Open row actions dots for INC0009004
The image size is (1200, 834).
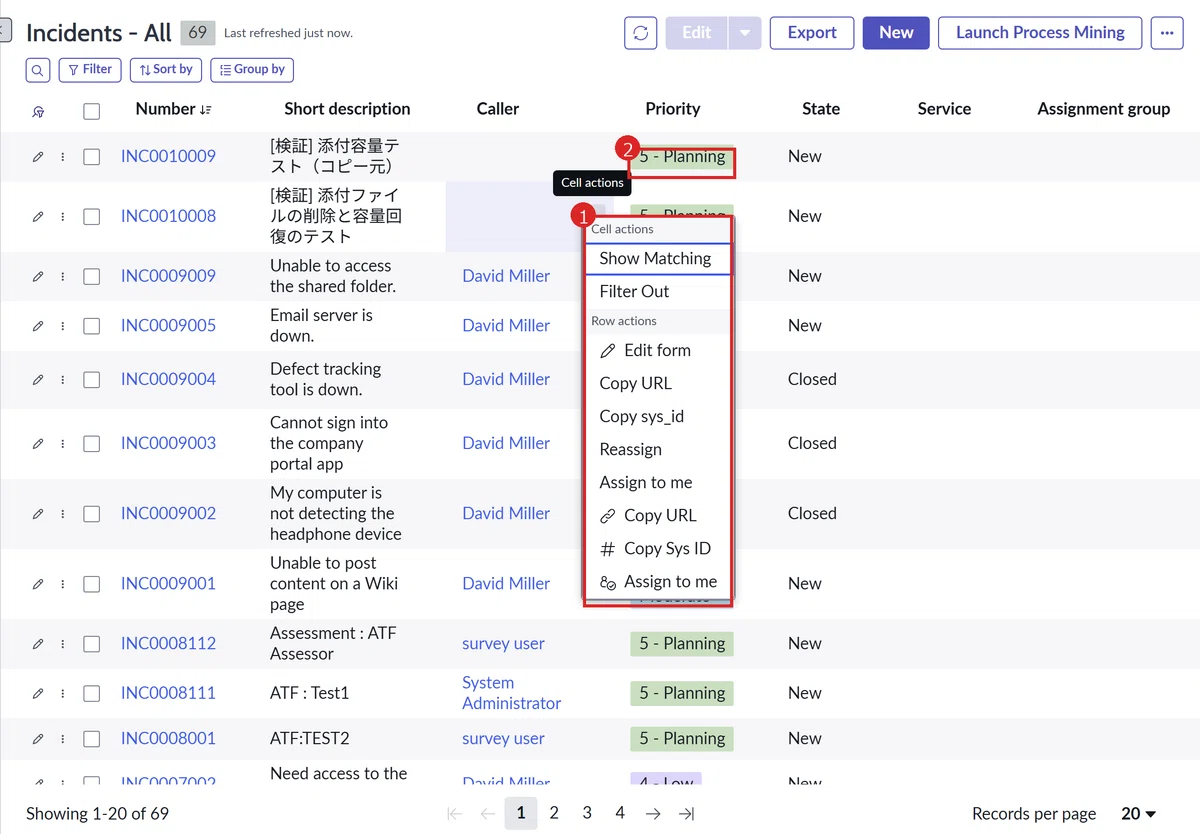pos(63,380)
